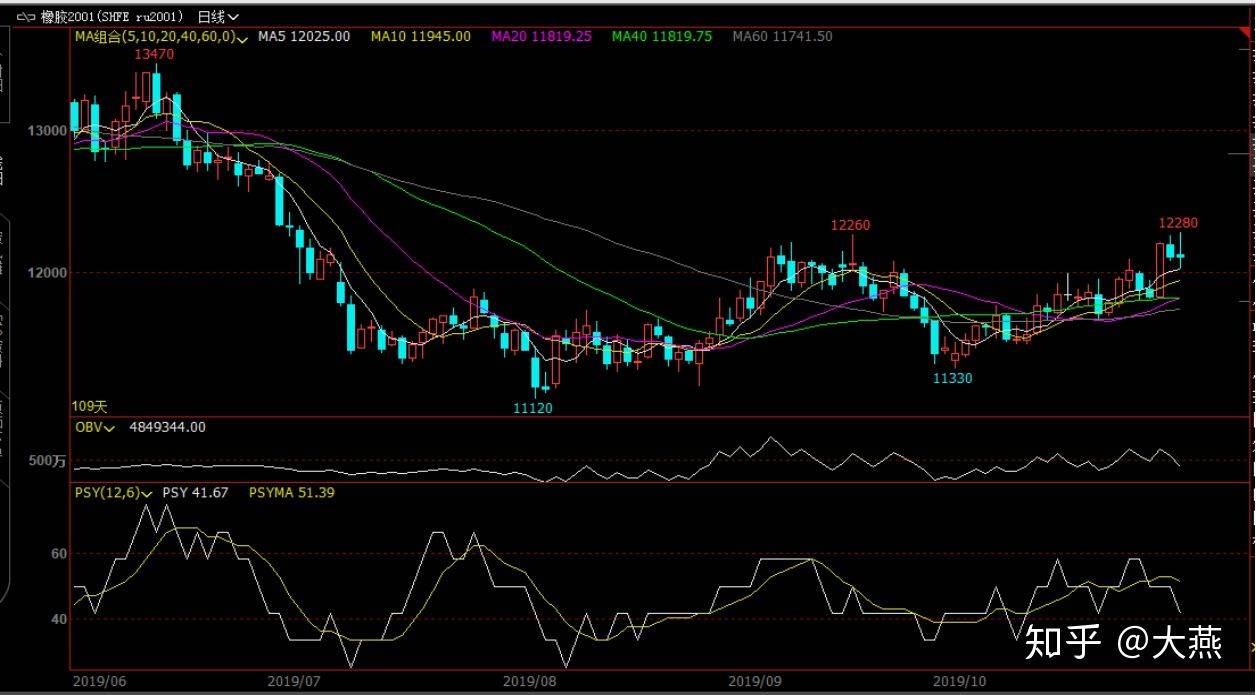Click the MA60 11741.50 gray label
Screen dimensions: 1256x695
[x=782, y=37]
